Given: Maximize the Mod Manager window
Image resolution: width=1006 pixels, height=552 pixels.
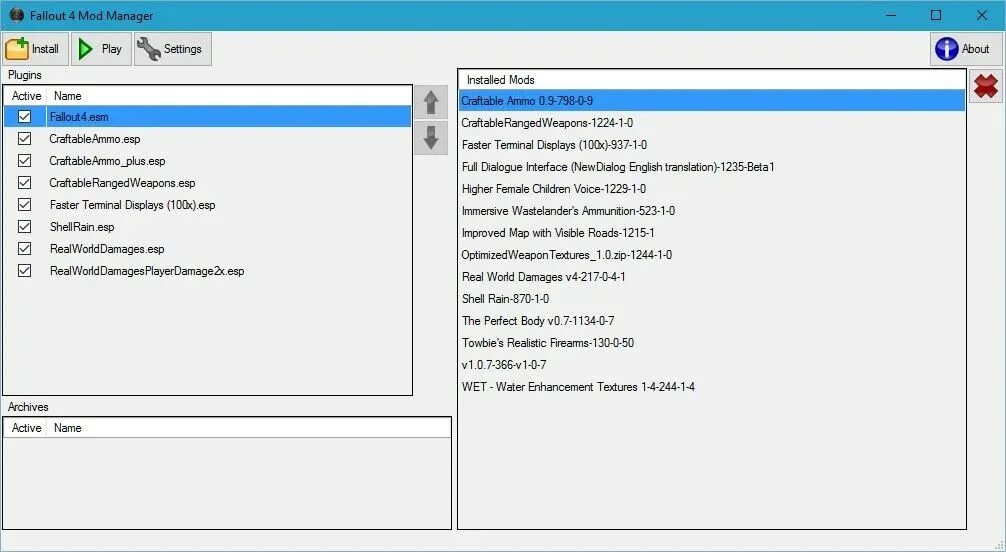Looking at the screenshot, I should (x=936, y=15).
